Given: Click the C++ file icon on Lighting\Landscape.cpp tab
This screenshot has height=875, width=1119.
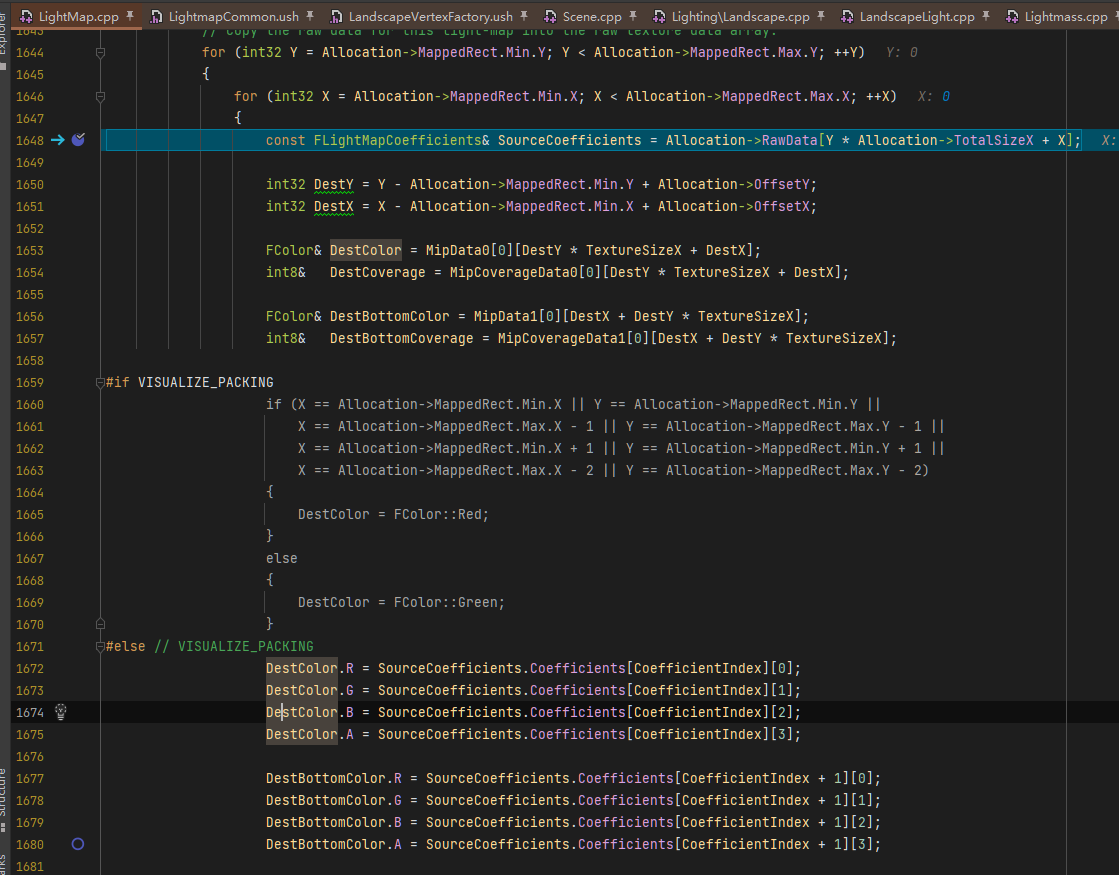Looking at the screenshot, I should (x=659, y=16).
